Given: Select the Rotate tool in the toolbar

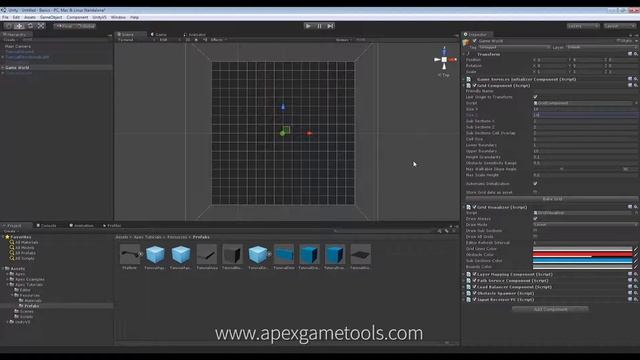Looking at the screenshot, I should coord(30,26).
